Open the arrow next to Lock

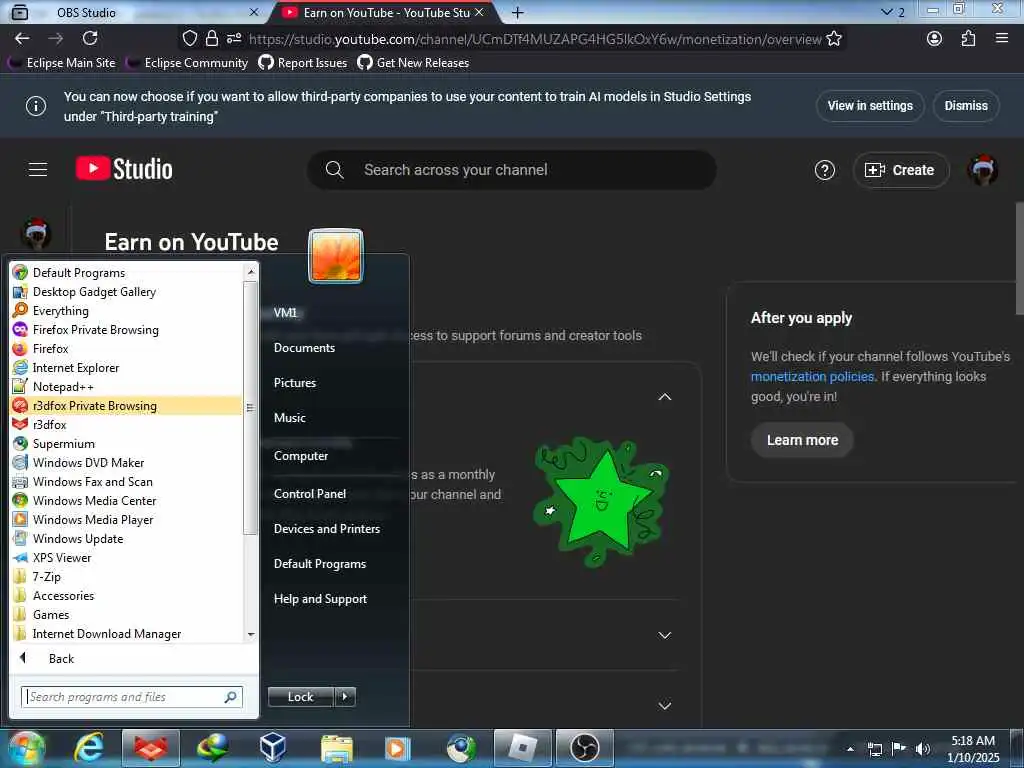(345, 697)
